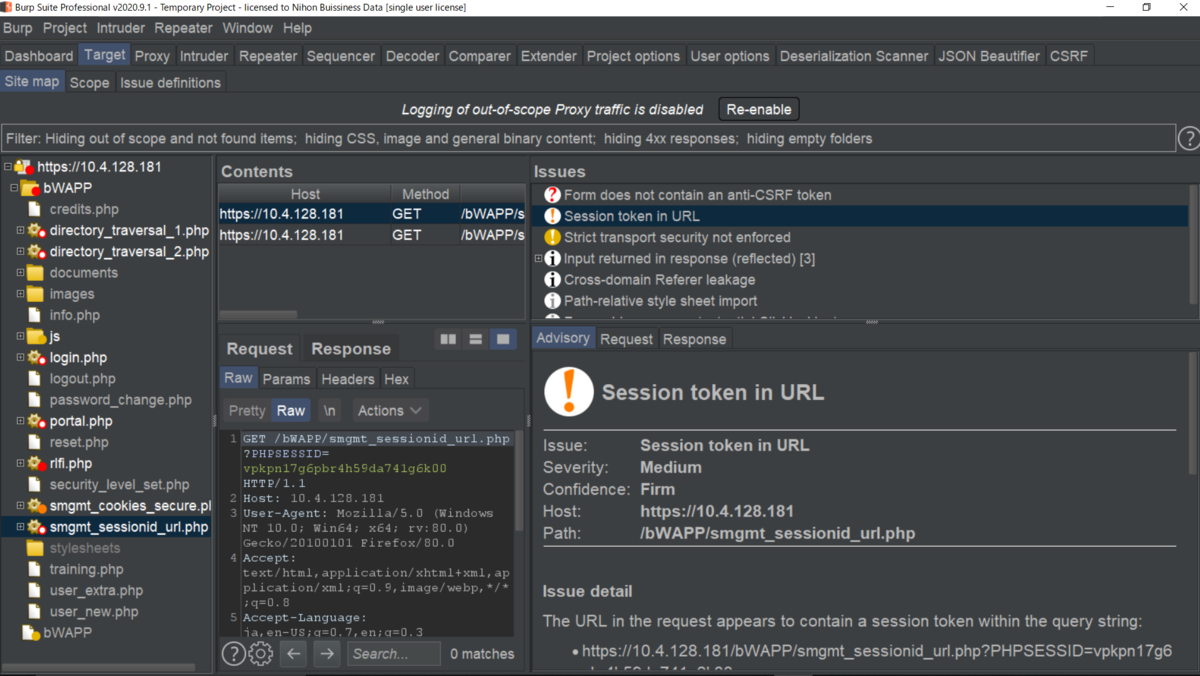Click the Path-relative style sheet info icon
Screen dimensions: 1200x676
click(552, 301)
